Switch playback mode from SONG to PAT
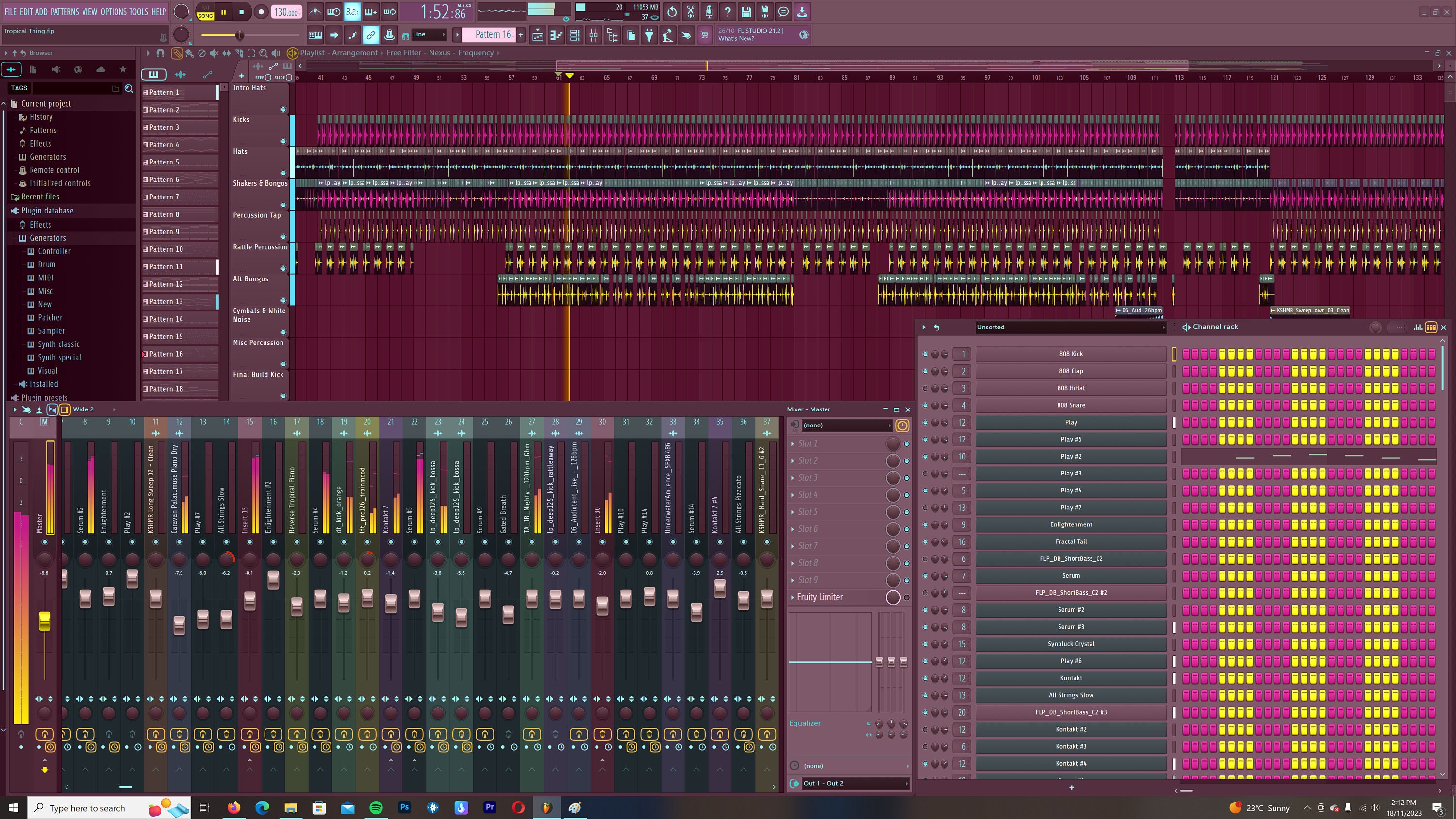 pos(205,8)
